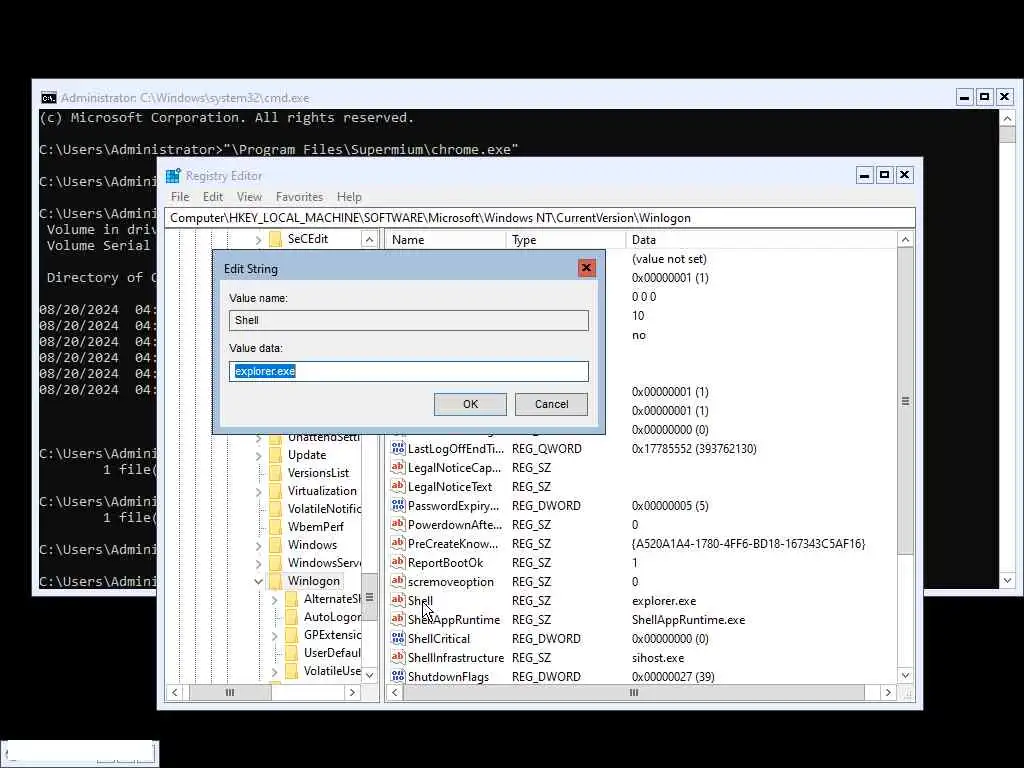1024x768 pixels.
Task: Click the AutoLogon folder icon under Winlogon
Action: tap(292, 616)
